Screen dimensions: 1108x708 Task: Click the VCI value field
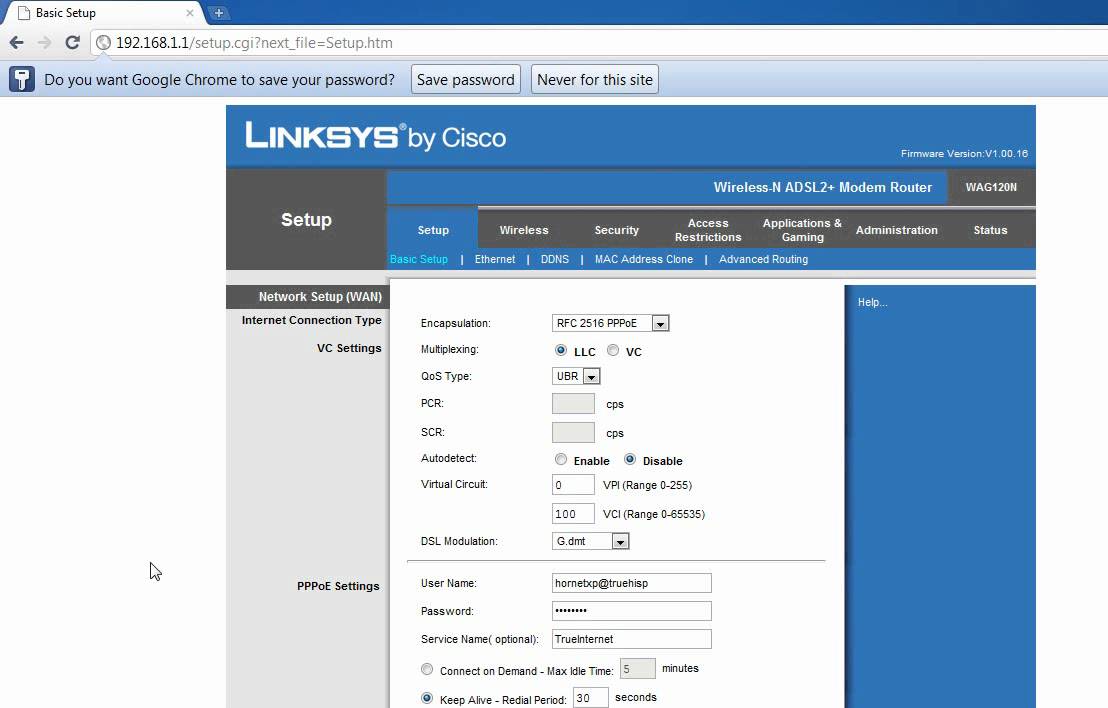click(573, 514)
